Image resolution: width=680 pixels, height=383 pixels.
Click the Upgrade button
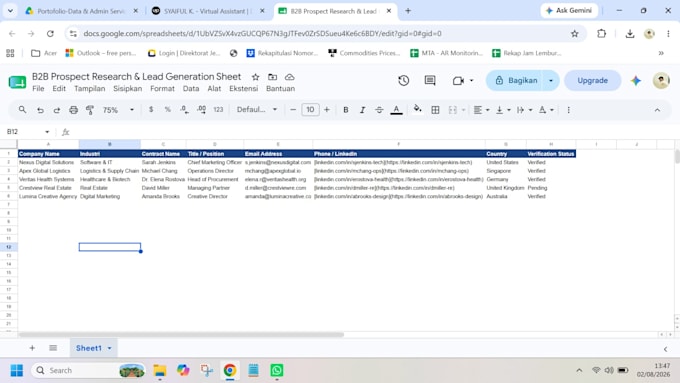pyautogui.click(x=592, y=81)
